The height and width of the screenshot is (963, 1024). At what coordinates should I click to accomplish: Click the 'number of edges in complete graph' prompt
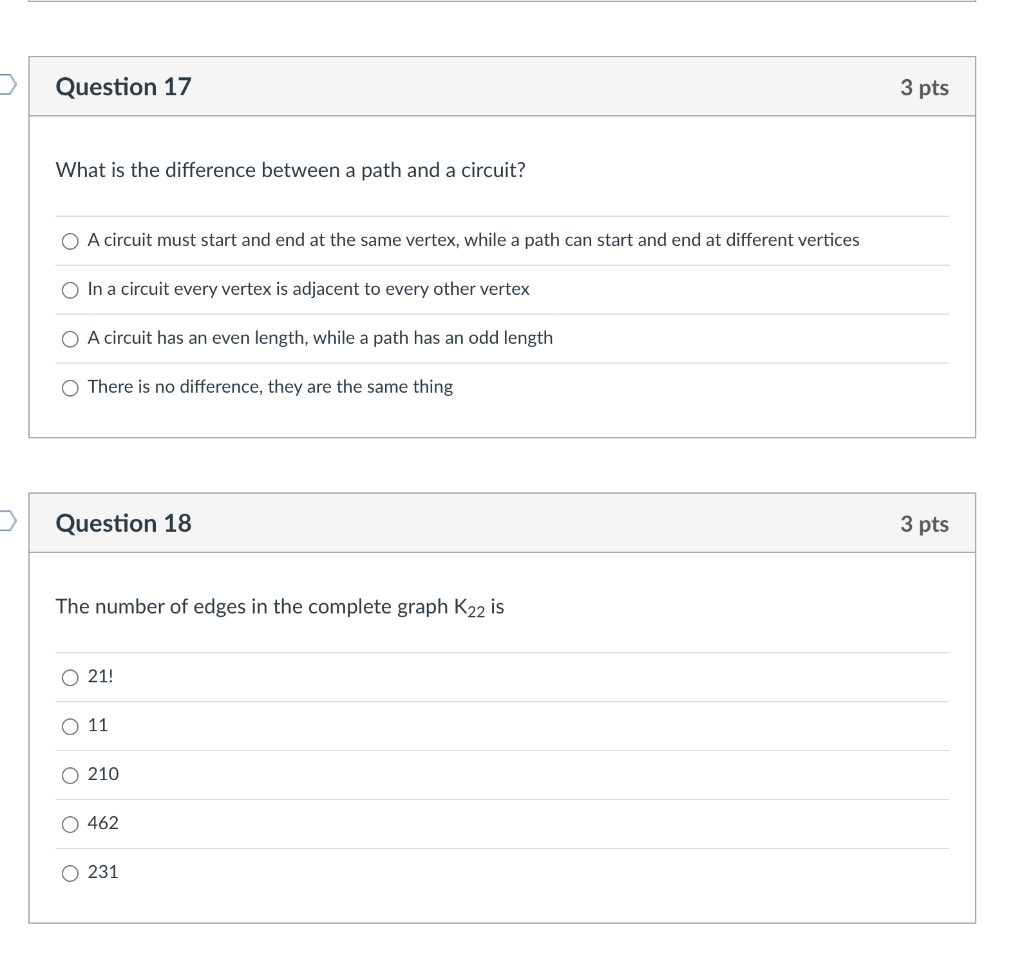tap(280, 607)
